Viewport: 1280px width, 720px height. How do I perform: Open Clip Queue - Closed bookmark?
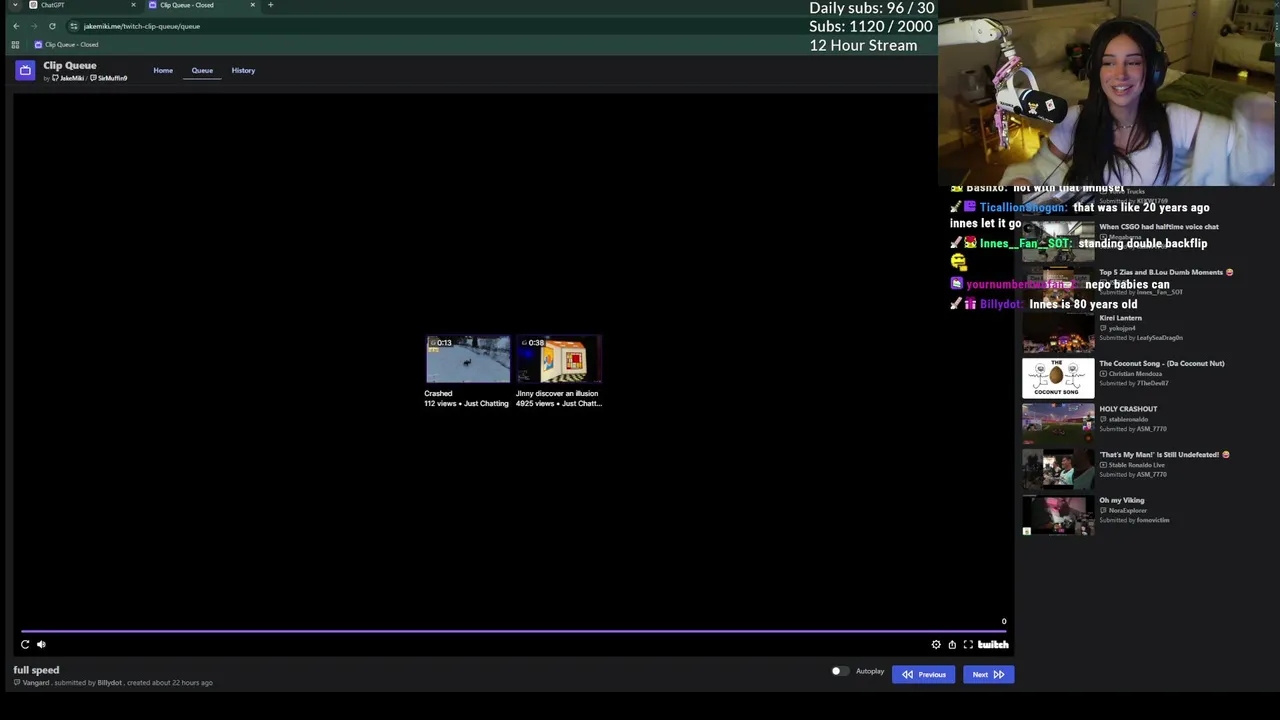[x=67, y=45]
